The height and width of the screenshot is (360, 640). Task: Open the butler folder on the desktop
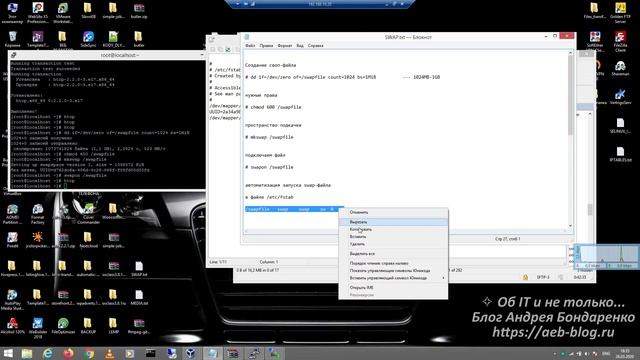(139, 39)
